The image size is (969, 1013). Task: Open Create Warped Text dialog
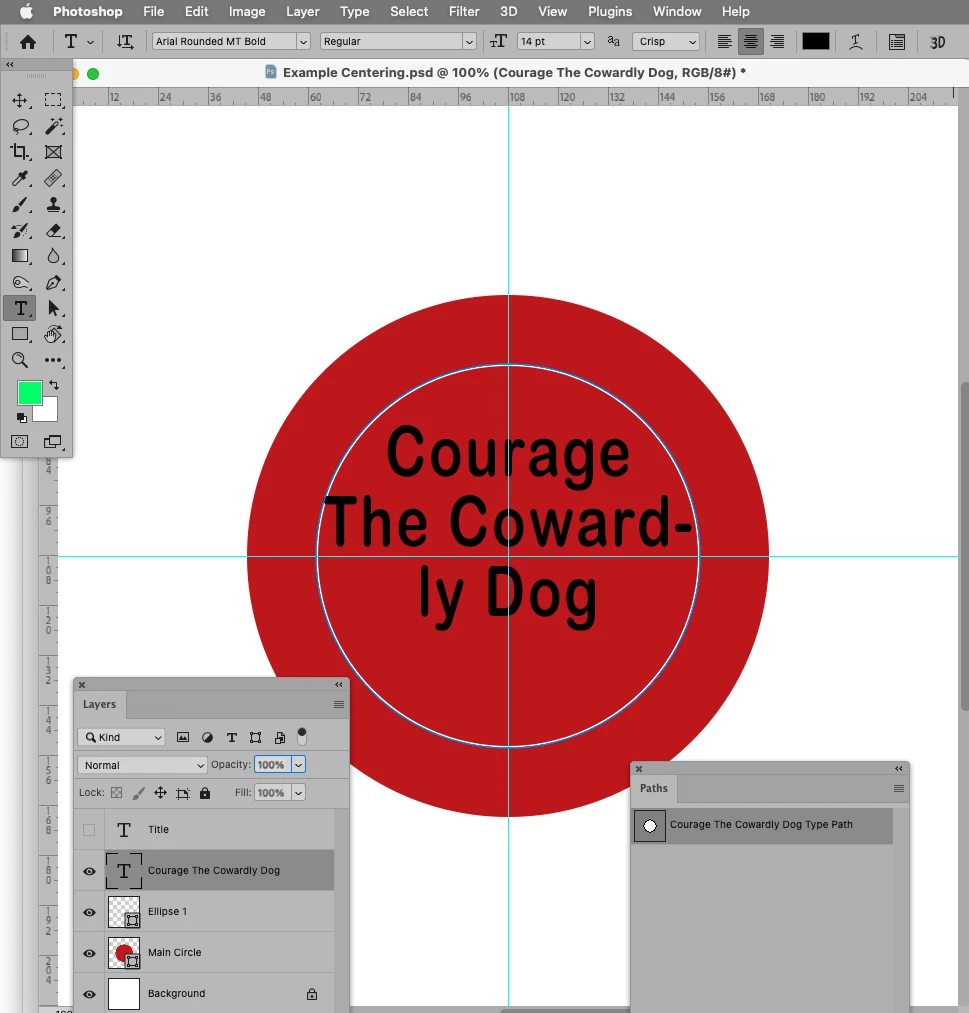tap(855, 42)
